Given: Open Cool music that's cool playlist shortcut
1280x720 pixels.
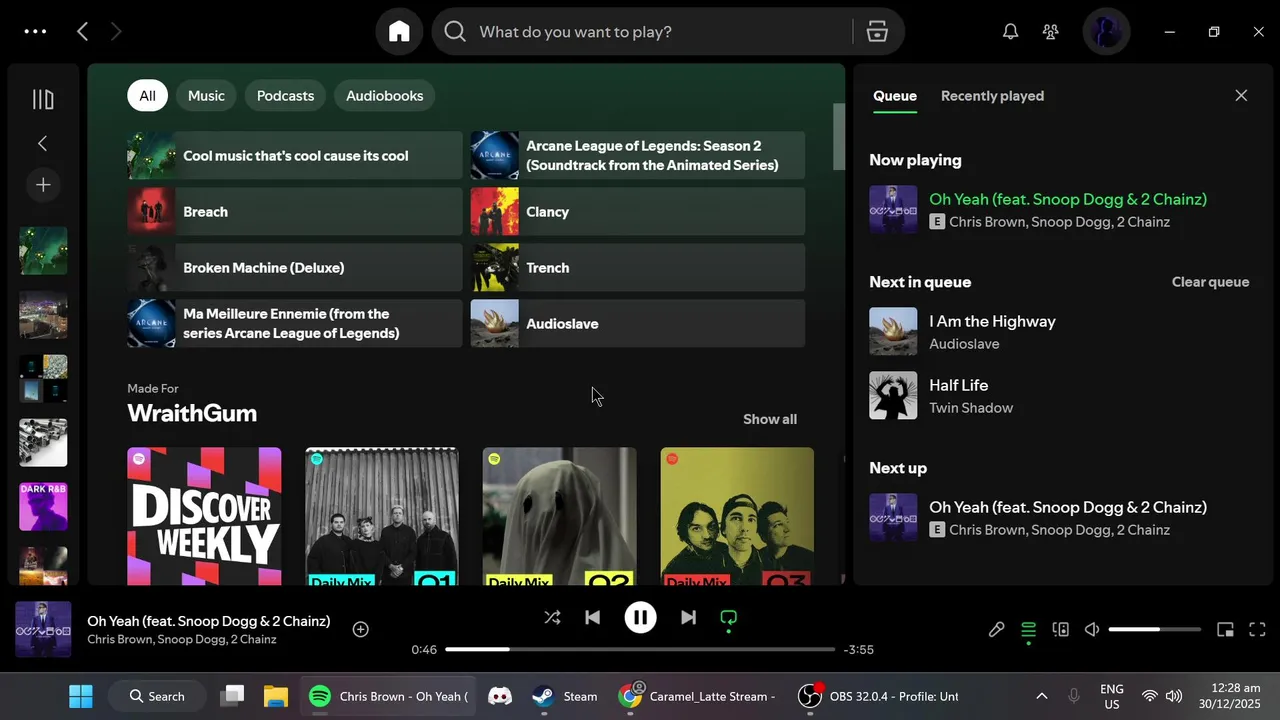Looking at the screenshot, I should [295, 156].
